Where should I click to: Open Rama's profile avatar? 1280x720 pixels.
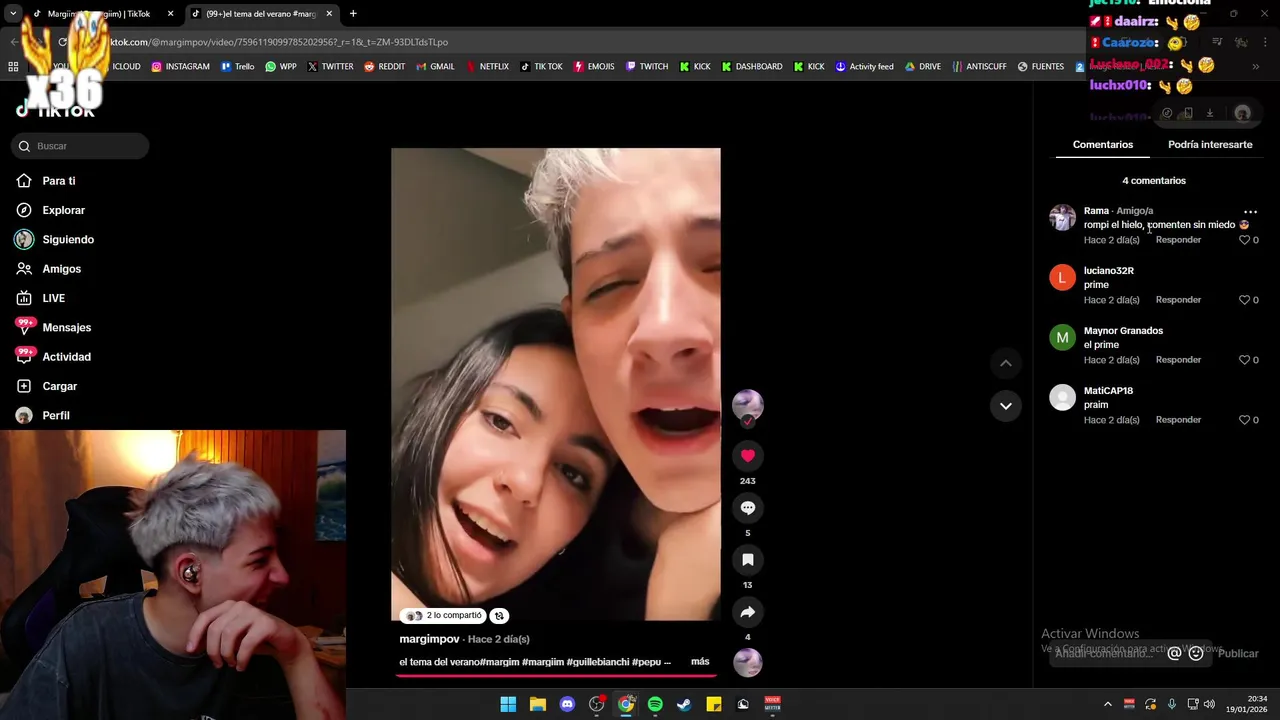(x=1062, y=217)
